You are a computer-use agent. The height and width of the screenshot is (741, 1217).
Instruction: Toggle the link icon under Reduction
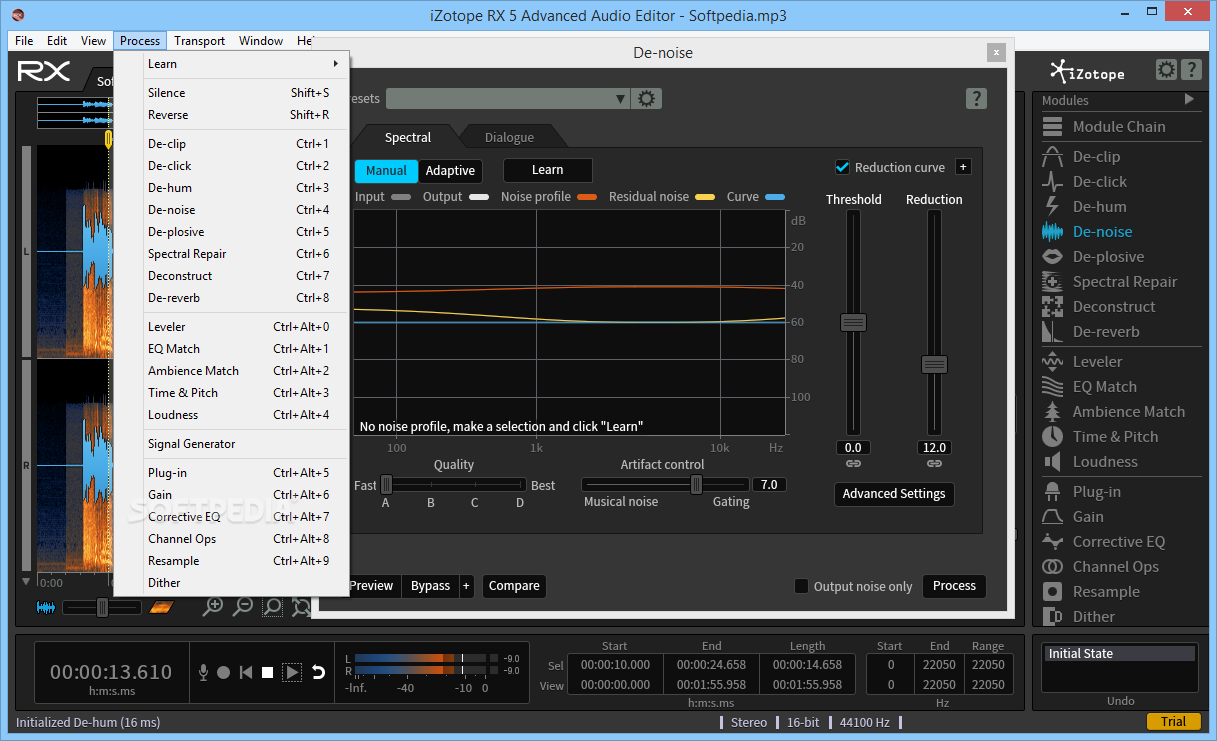pos(934,464)
